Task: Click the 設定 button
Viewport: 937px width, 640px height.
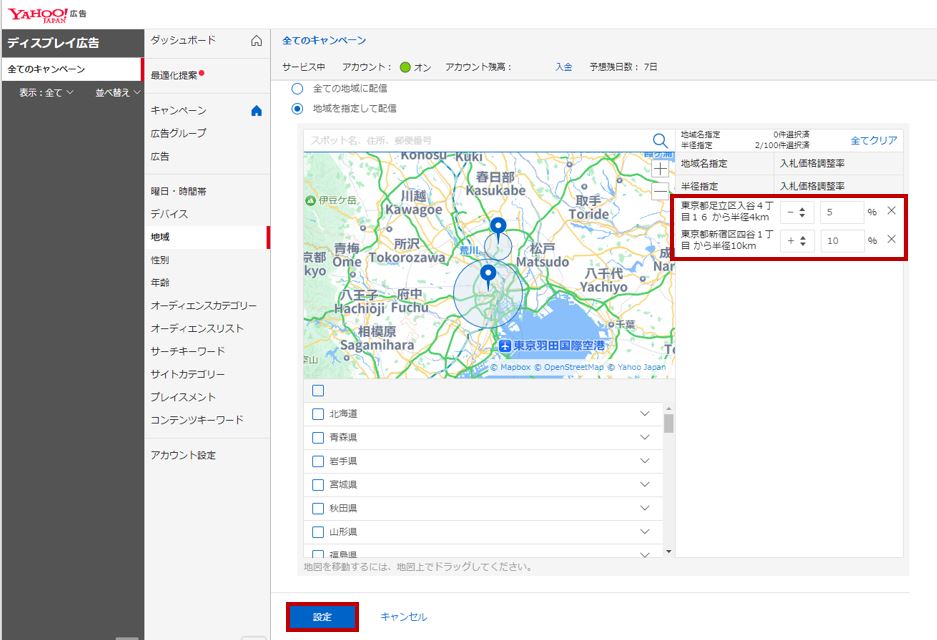Action: [x=322, y=617]
